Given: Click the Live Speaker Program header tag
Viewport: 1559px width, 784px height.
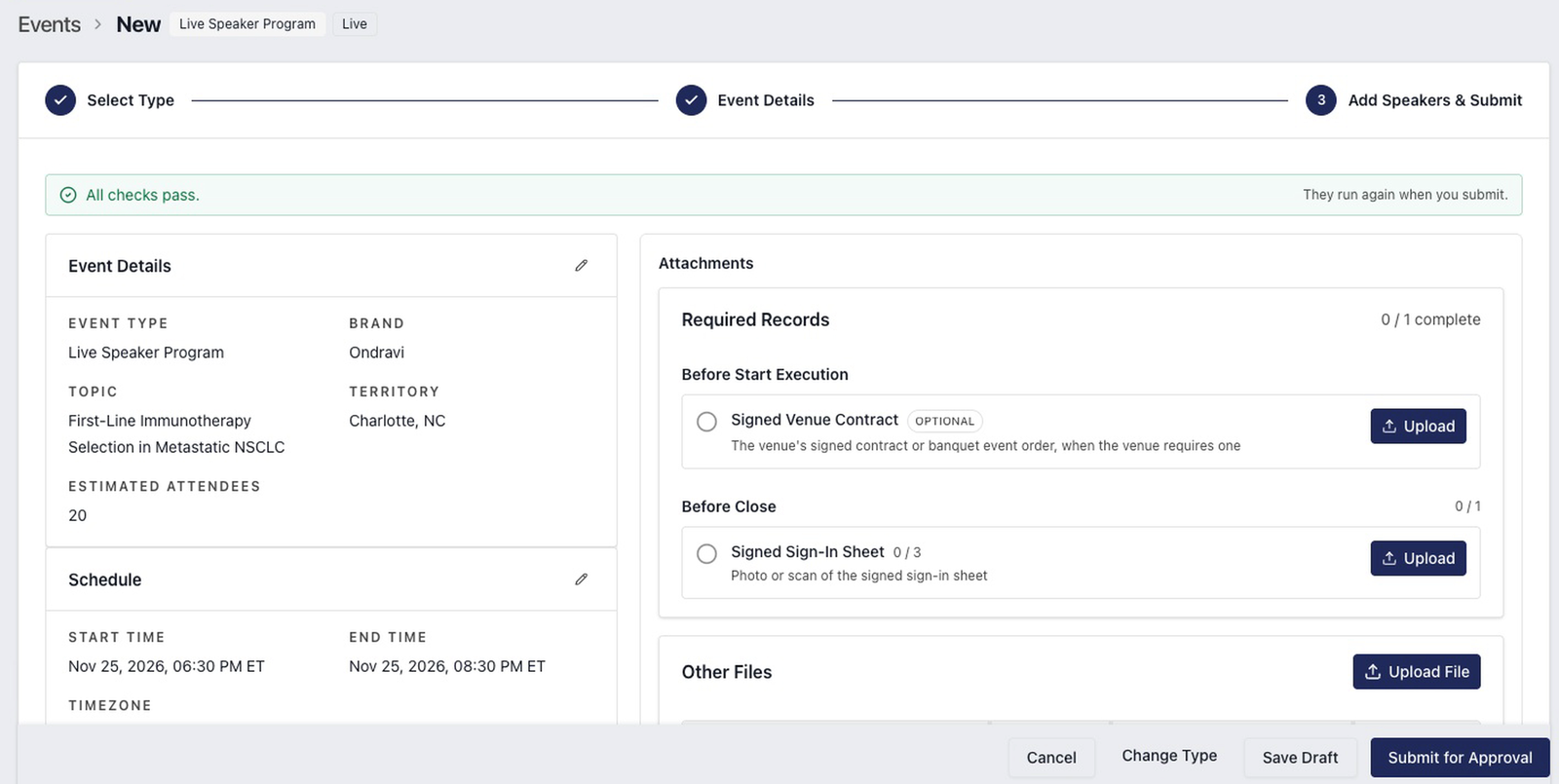Looking at the screenshot, I should pos(247,23).
